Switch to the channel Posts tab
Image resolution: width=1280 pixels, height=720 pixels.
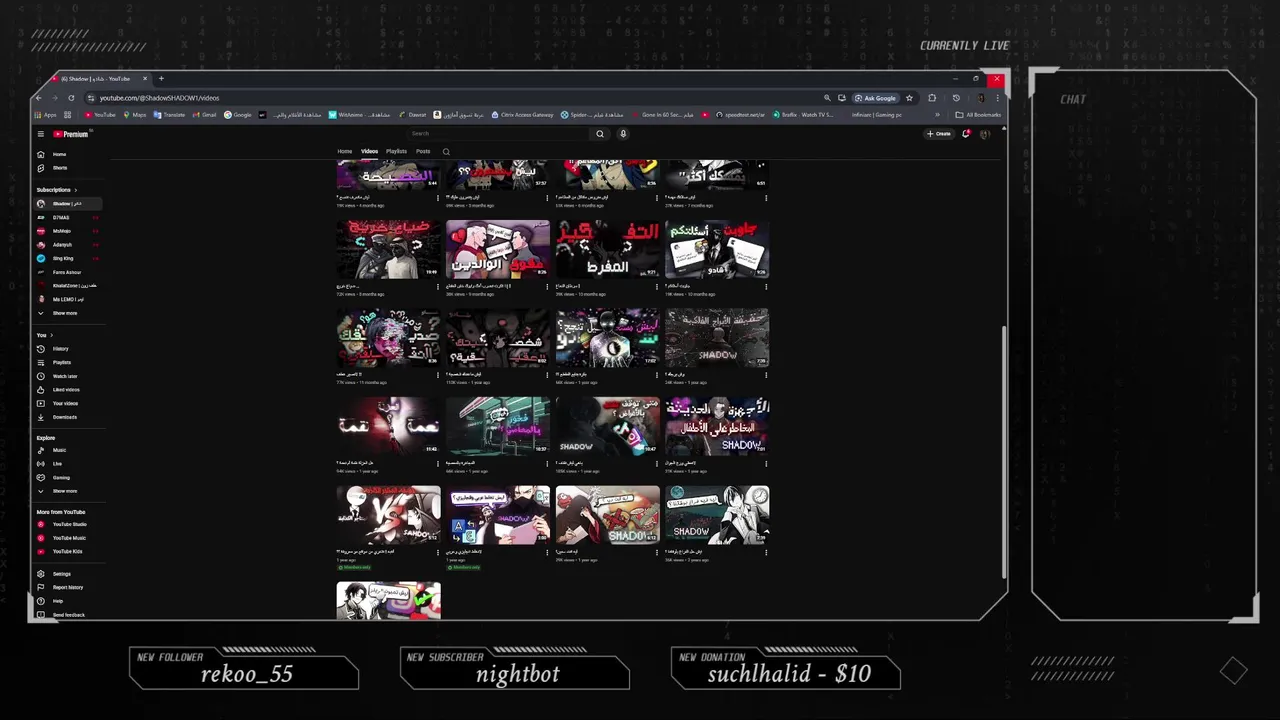coord(423,152)
